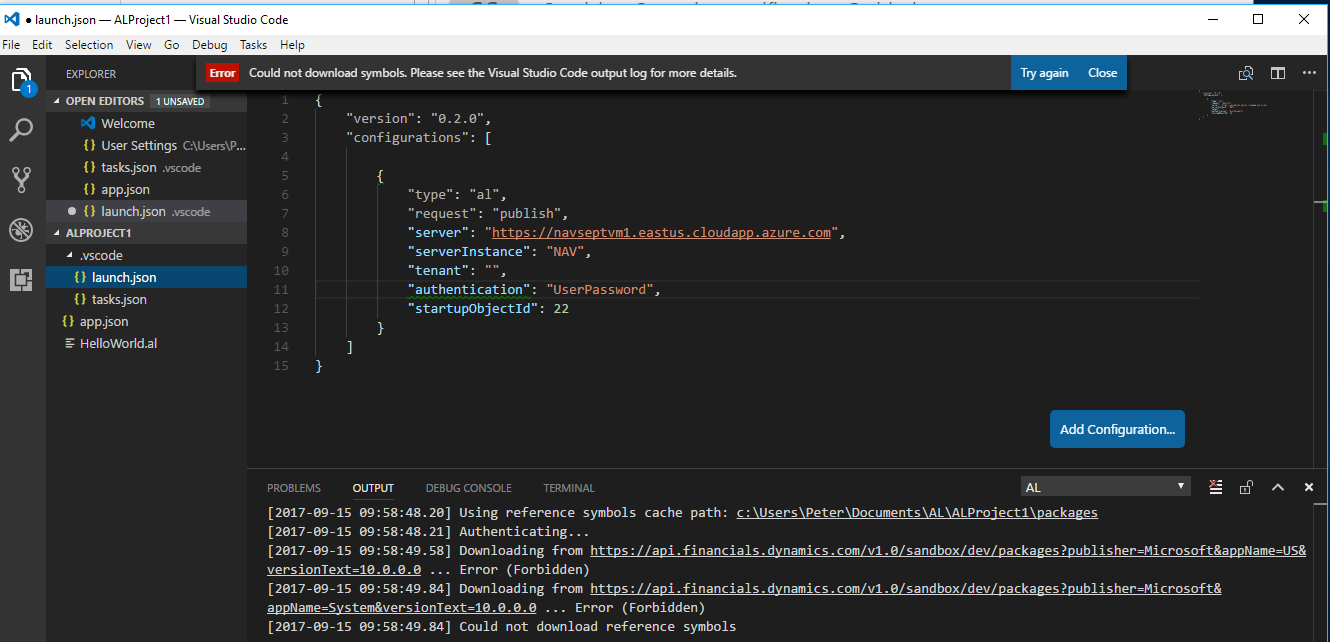Click the red Error label in notification

[x=222, y=73]
